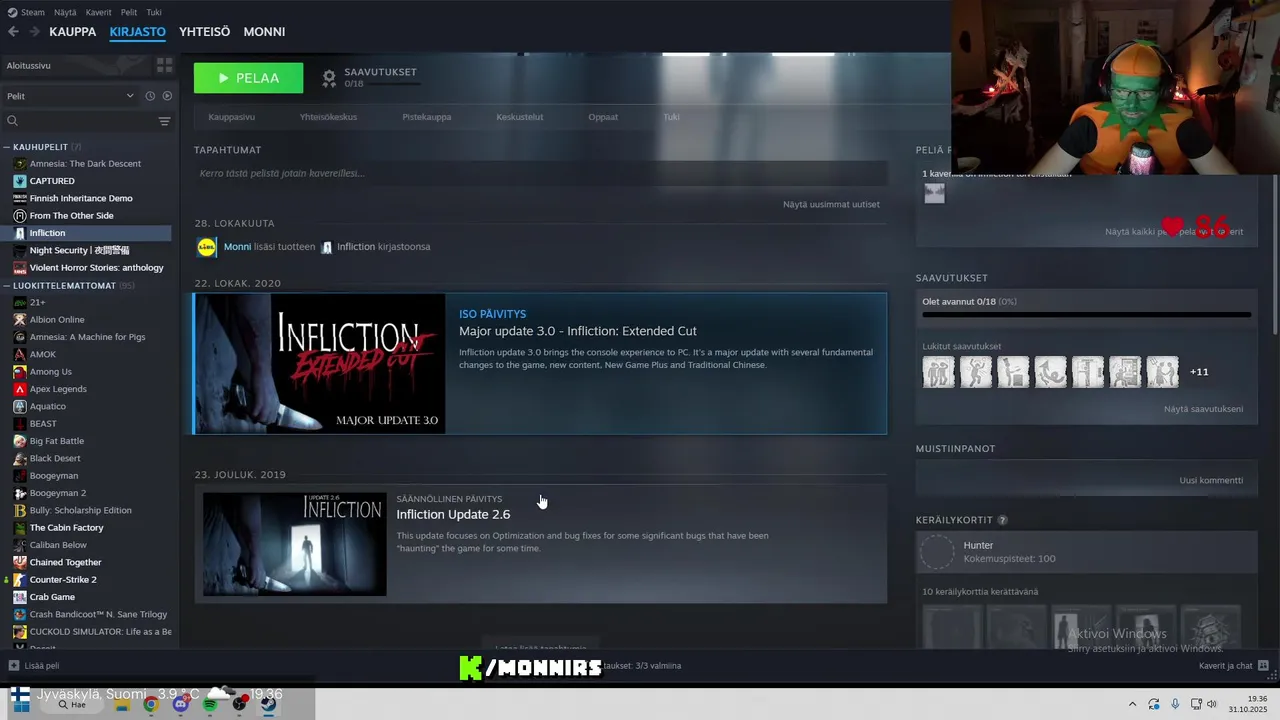Go to the KIRJASTO tab

click(137, 32)
